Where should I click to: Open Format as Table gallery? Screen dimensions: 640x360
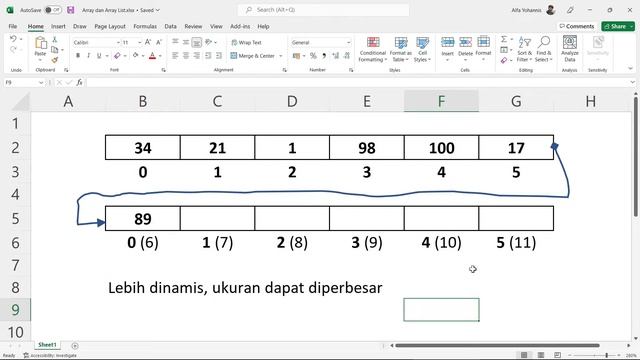point(400,49)
